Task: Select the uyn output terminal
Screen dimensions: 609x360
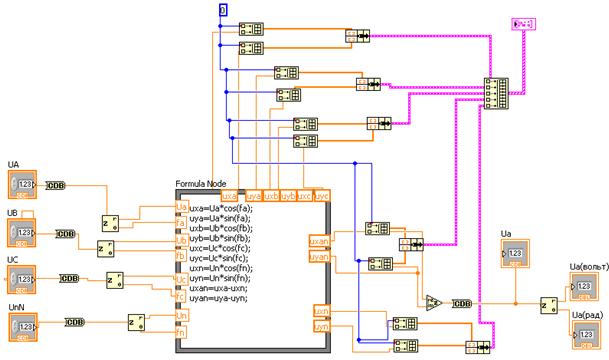Action: tap(322, 327)
